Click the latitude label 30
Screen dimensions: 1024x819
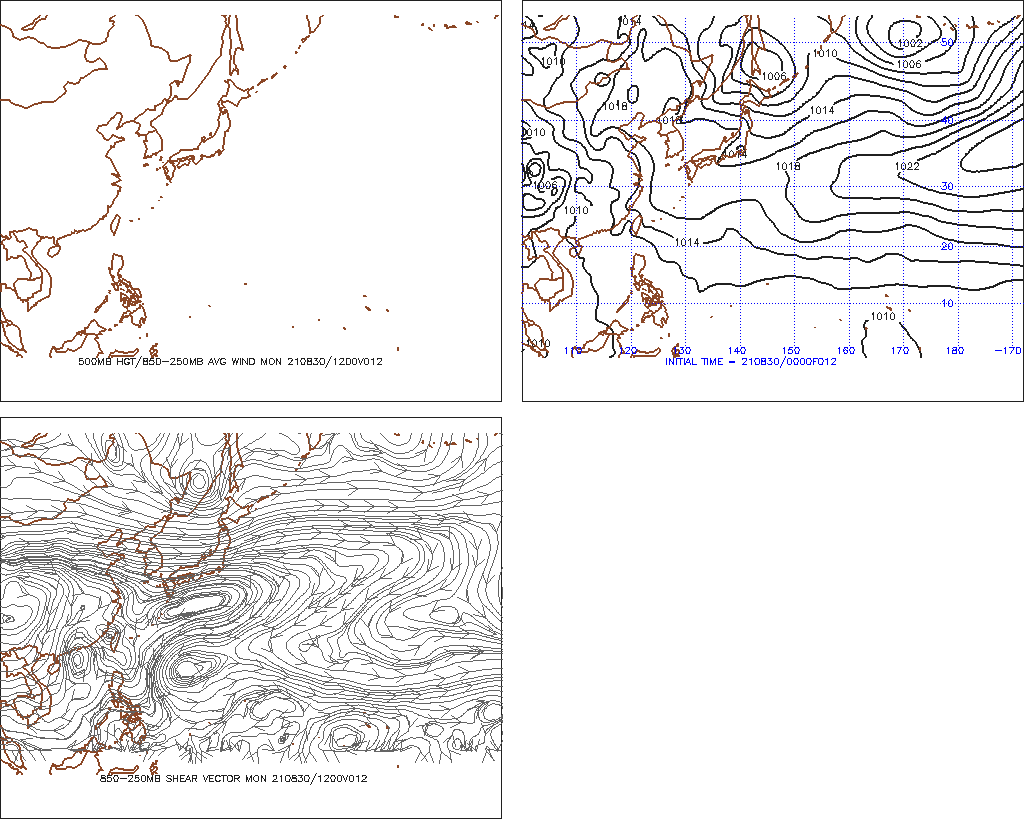[x=947, y=186]
